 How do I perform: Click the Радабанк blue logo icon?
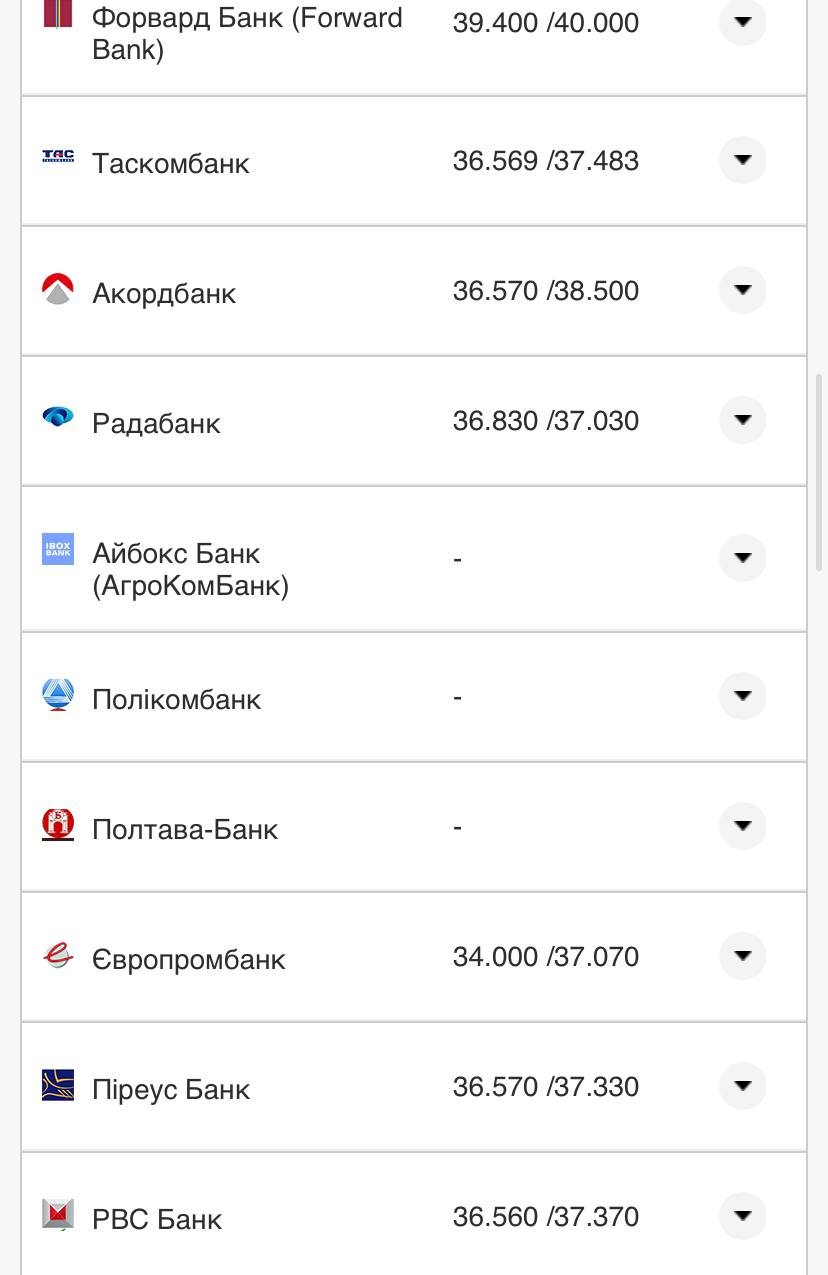(x=58, y=417)
